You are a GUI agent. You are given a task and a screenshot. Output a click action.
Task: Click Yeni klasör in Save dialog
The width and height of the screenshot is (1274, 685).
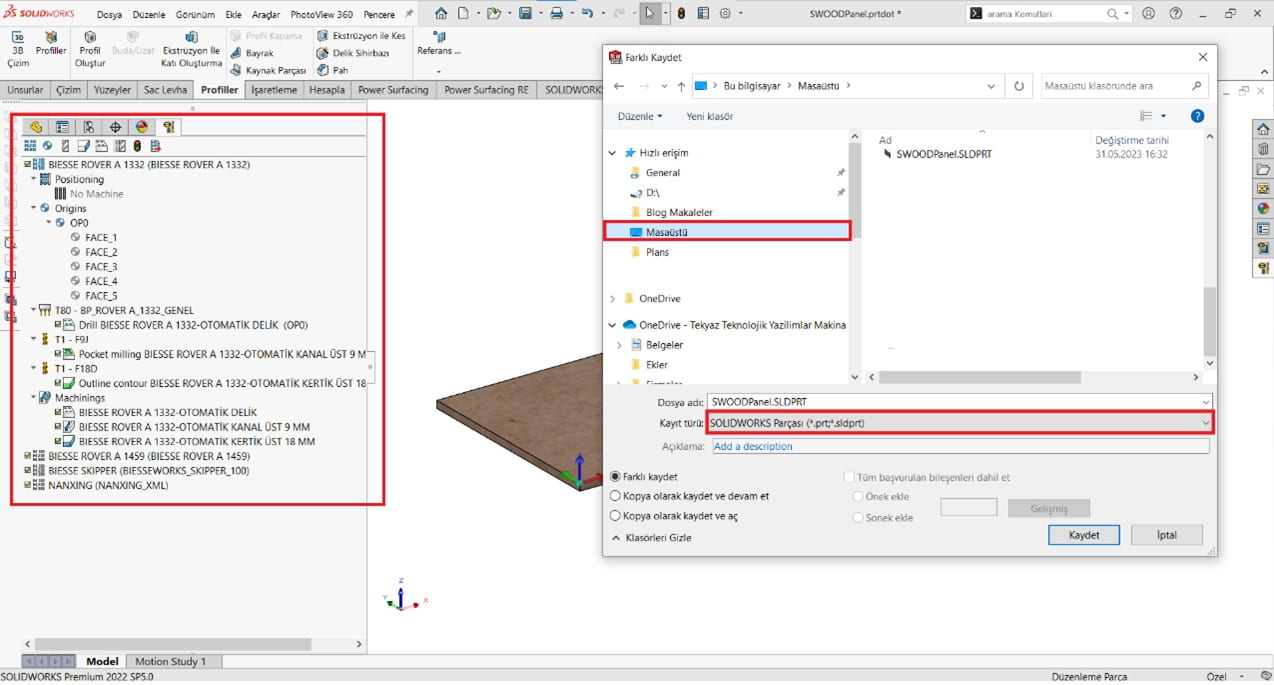(710, 116)
